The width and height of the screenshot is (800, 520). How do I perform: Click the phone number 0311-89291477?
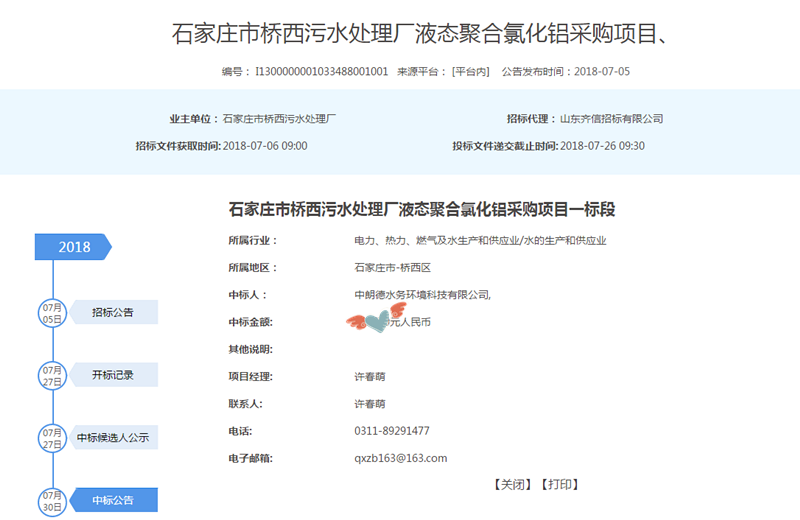click(392, 431)
